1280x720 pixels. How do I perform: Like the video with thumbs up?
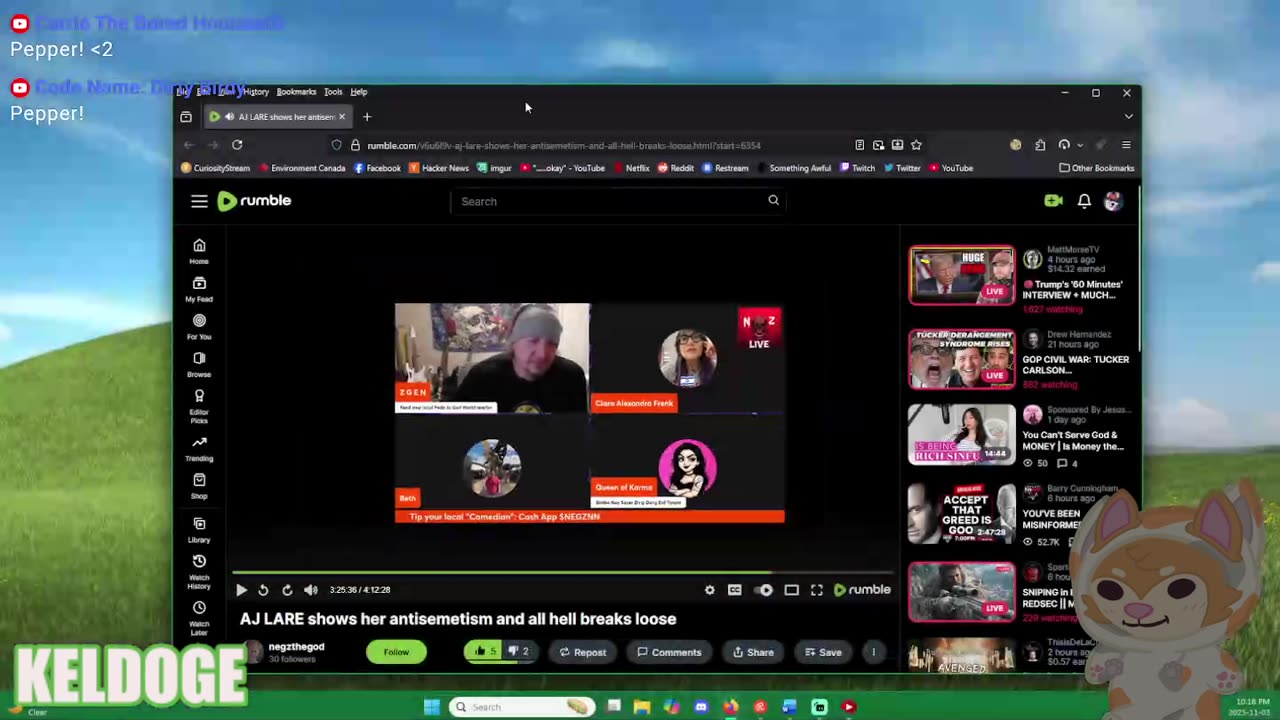485,651
